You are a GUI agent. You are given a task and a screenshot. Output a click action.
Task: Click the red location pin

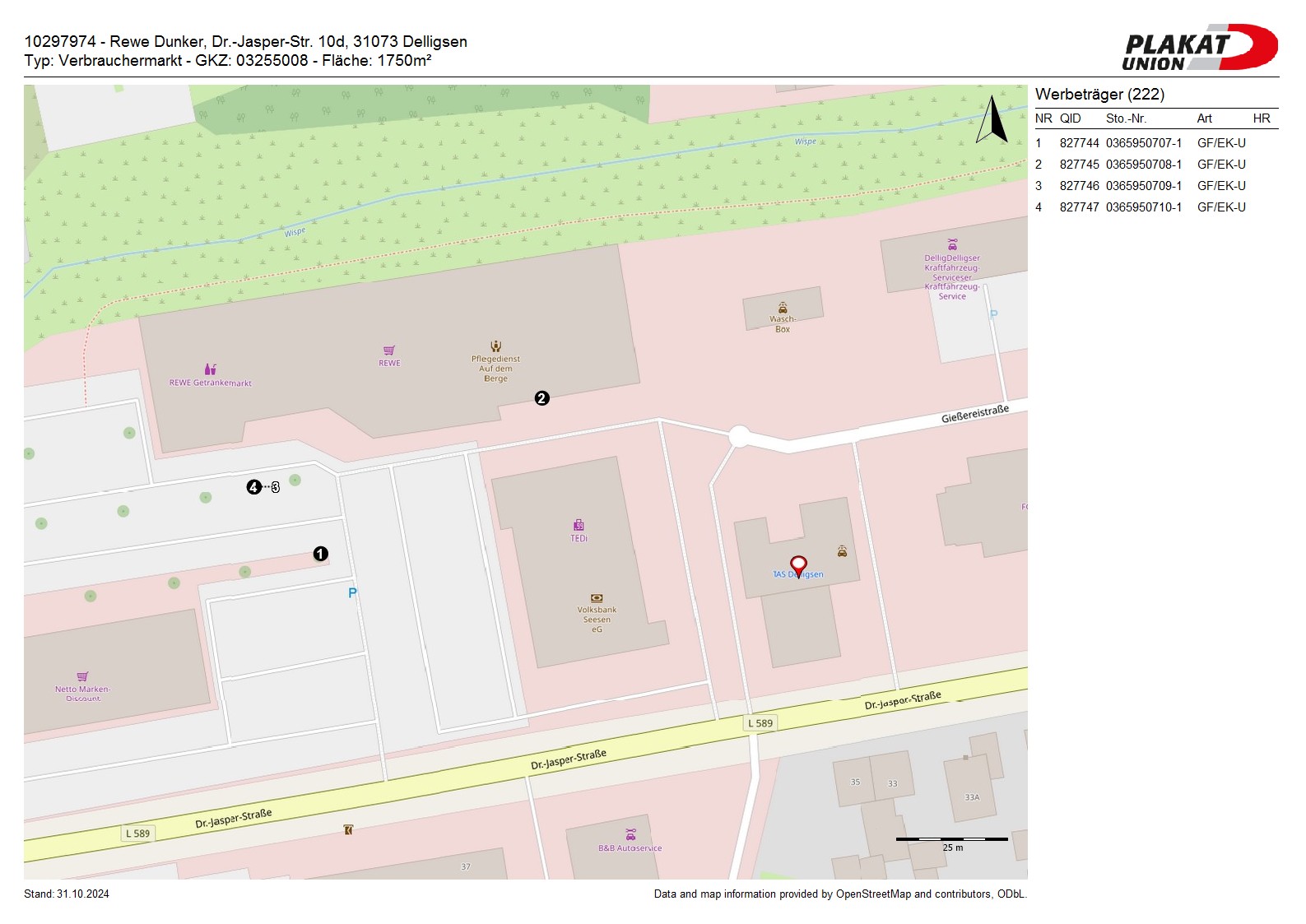(x=798, y=565)
